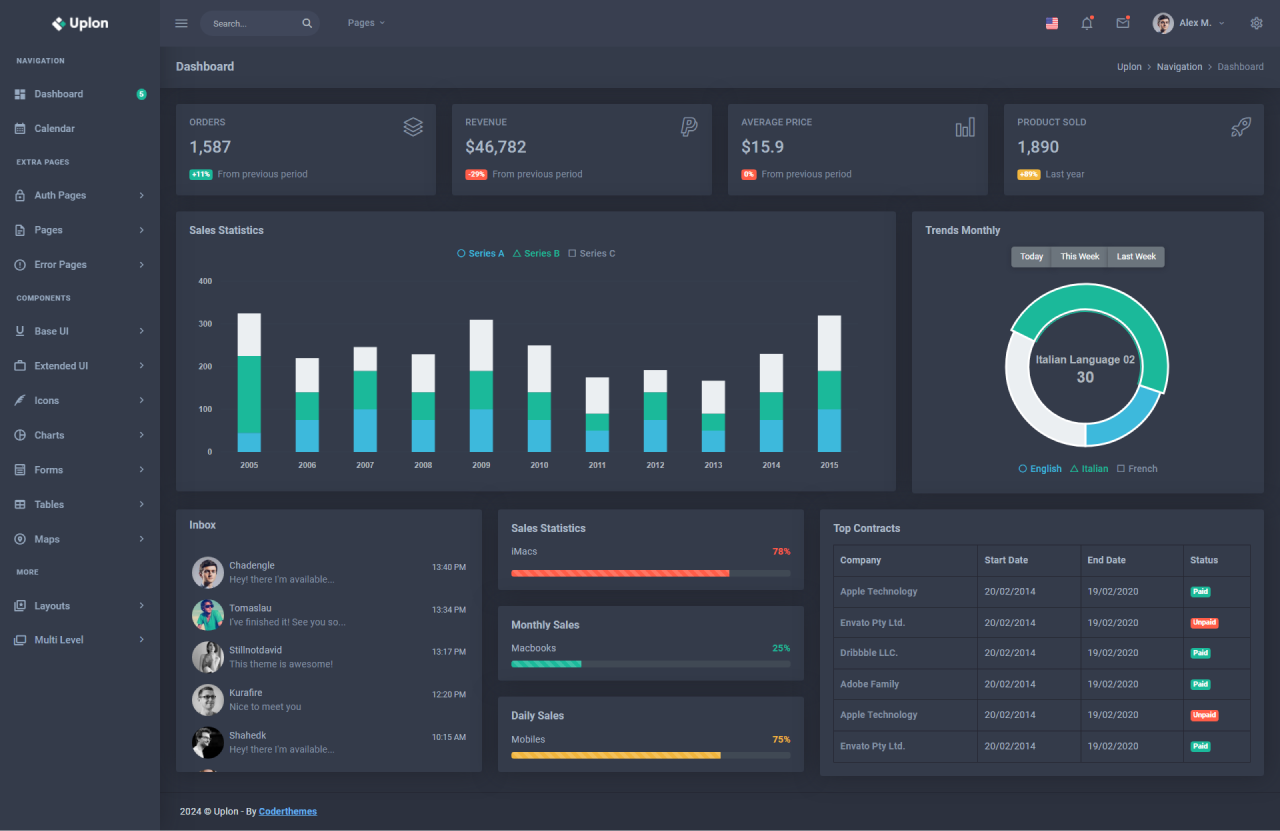Toggle Series C in the chart legend

click(592, 254)
